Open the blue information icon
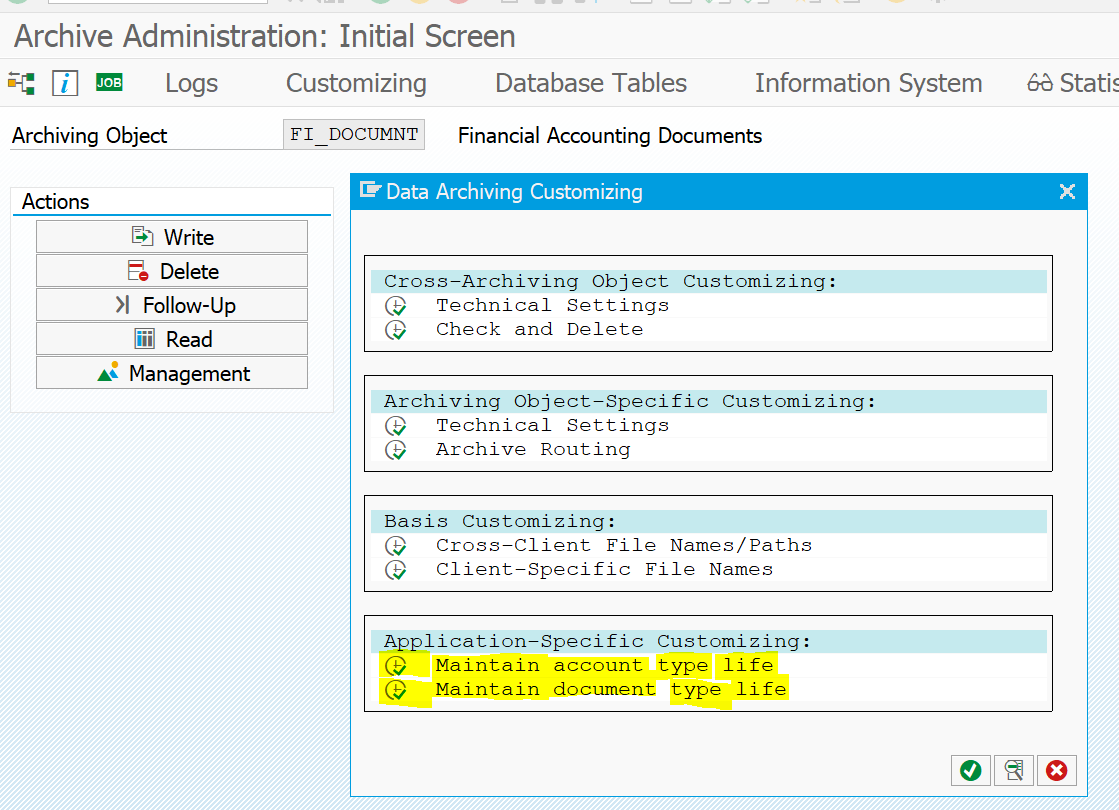 click(x=65, y=83)
